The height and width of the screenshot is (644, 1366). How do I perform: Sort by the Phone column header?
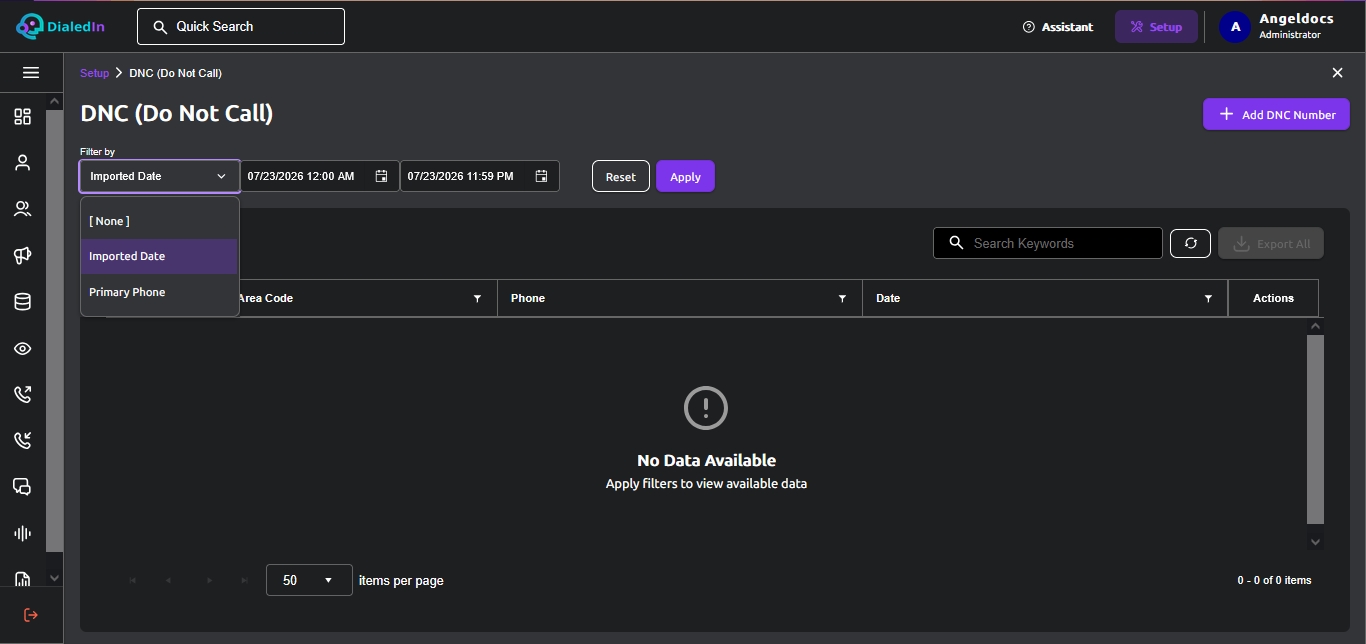tap(528, 298)
